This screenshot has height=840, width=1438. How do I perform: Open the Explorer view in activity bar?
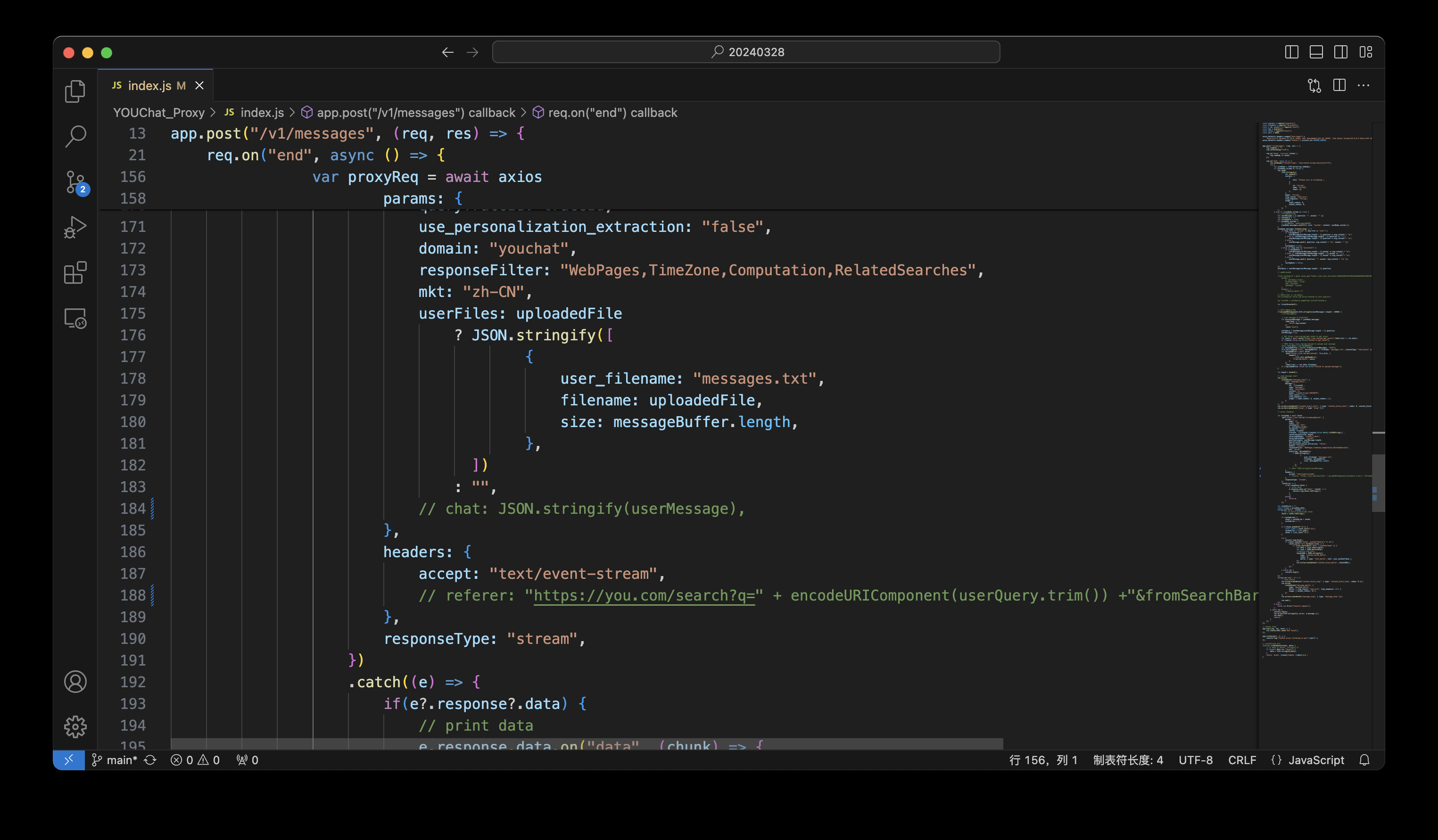(75, 91)
